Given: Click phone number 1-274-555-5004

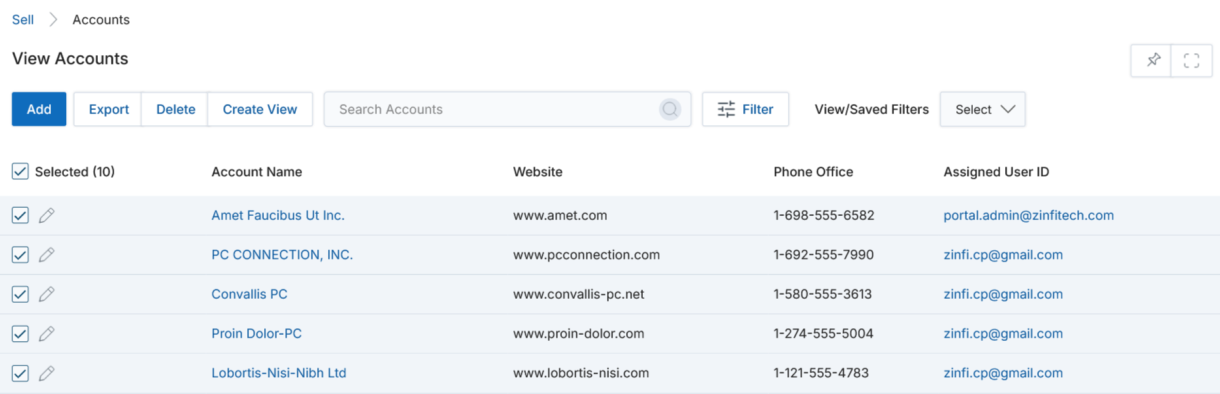Looking at the screenshot, I should pyautogui.click(x=823, y=334).
